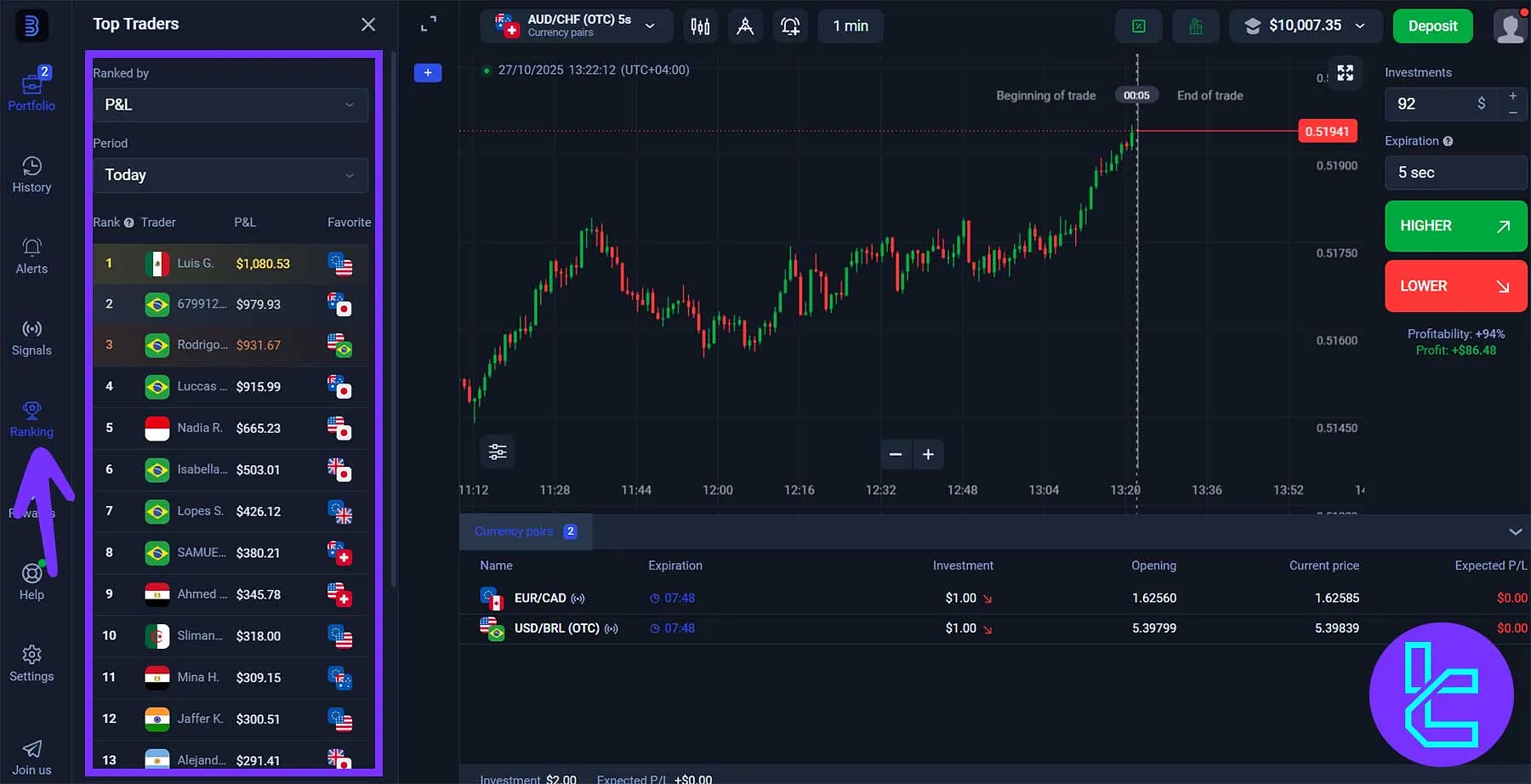Open the 'Ranked by' P&L dropdown
1531x784 pixels.
pyautogui.click(x=230, y=105)
